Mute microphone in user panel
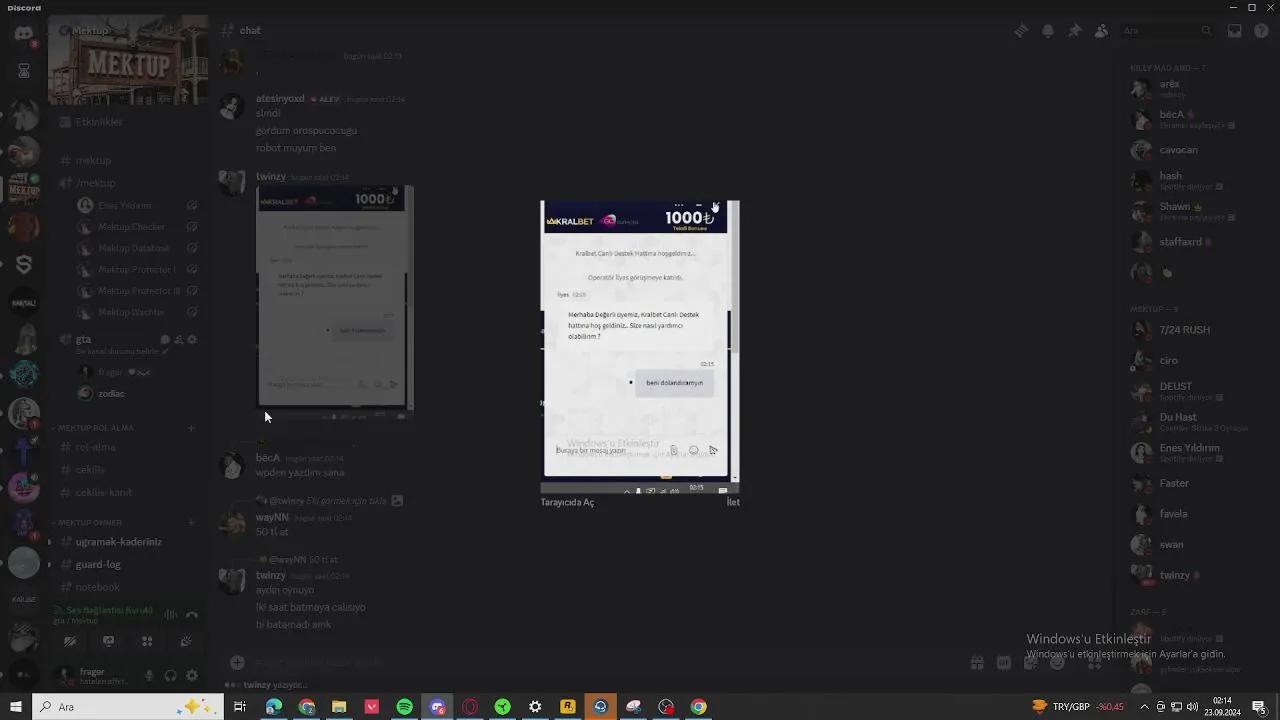Screen dimensions: 1280x720 [149, 676]
